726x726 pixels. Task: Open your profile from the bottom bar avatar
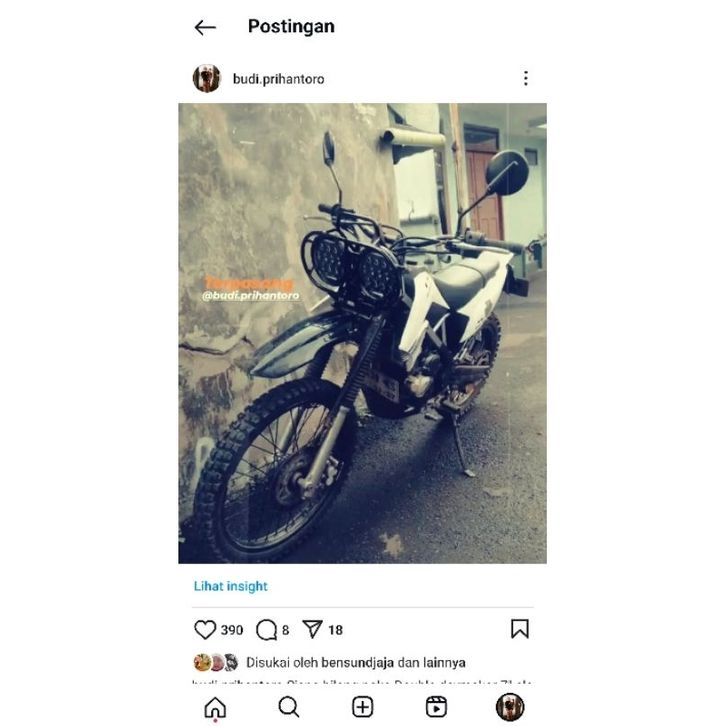pos(510,707)
